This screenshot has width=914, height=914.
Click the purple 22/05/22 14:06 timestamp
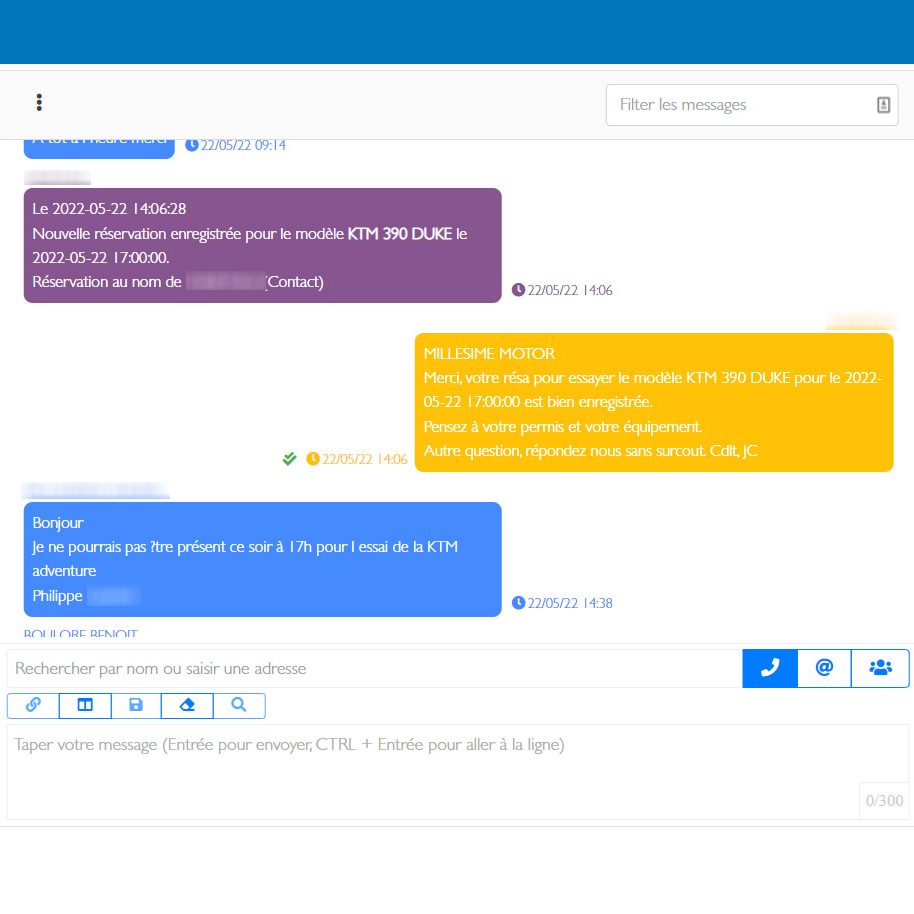(x=563, y=290)
